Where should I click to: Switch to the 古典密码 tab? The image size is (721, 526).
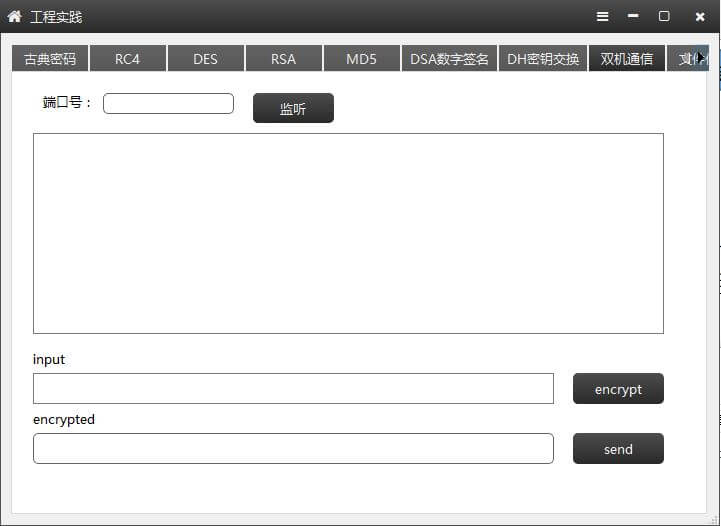(50, 59)
